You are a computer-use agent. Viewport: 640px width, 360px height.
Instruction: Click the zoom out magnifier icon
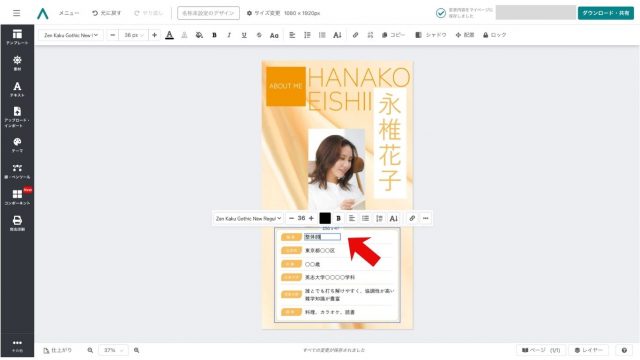pos(90,350)
